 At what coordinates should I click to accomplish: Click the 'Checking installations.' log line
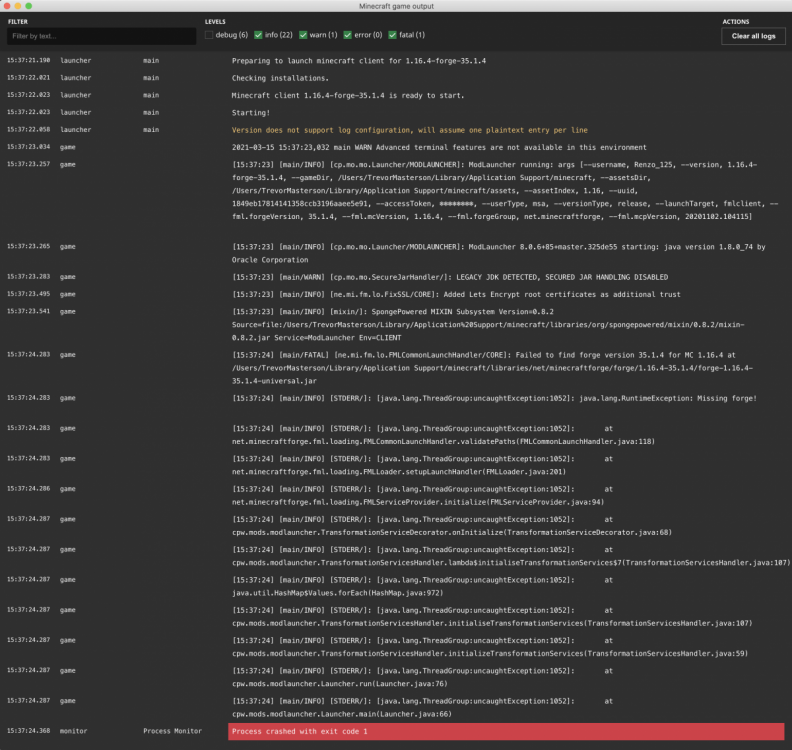click(x=280, y=78)
